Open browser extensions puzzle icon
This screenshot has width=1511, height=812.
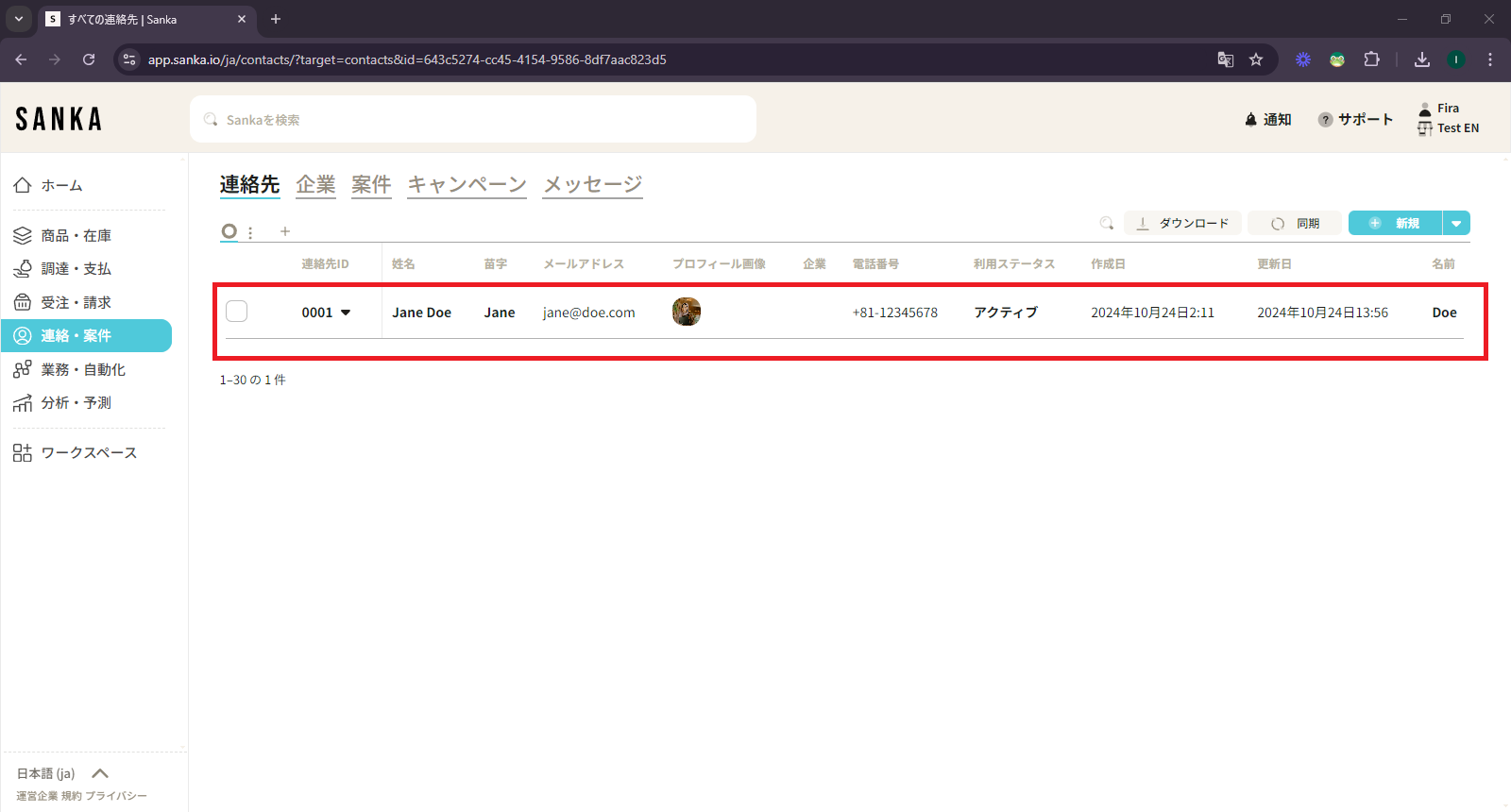1371,59
